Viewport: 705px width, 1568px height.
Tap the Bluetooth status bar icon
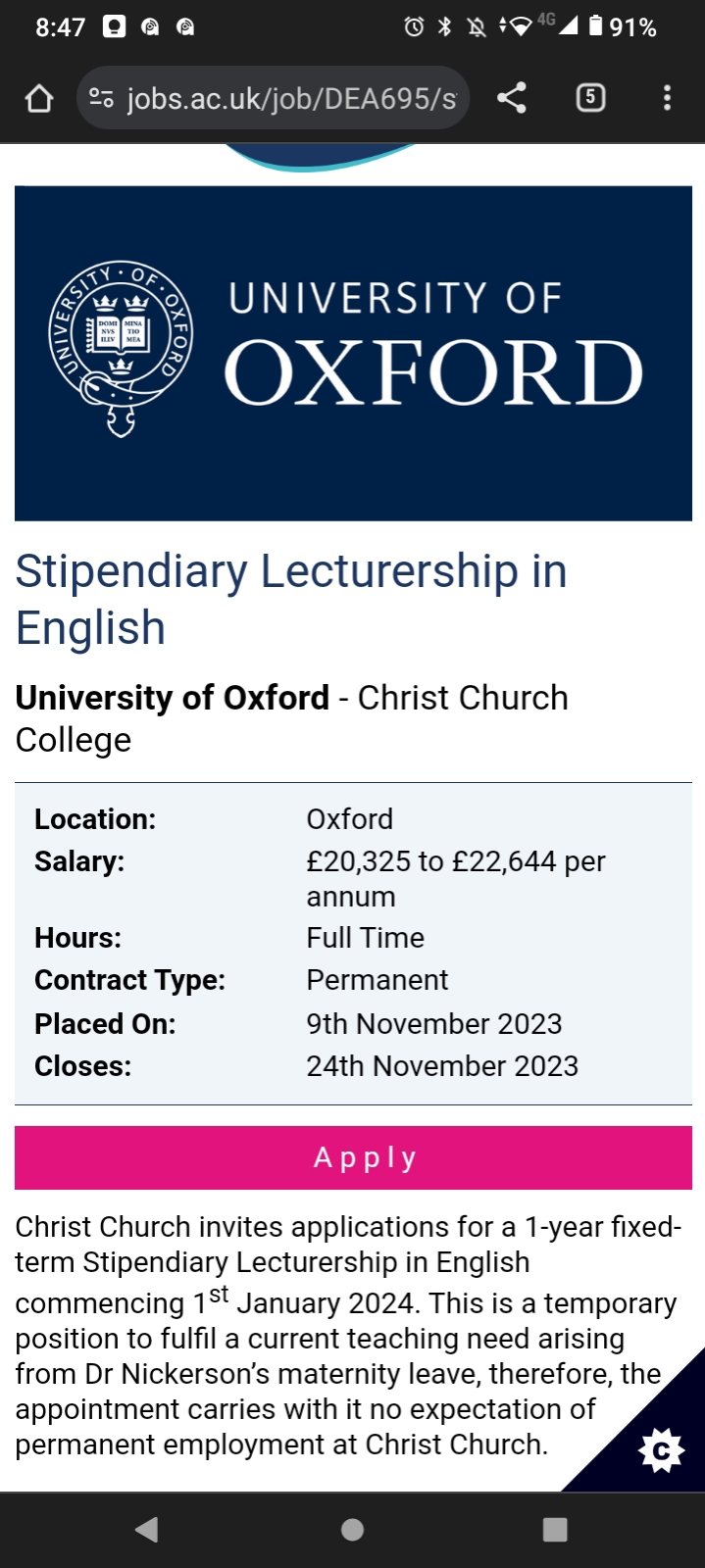tap(445, 26)
